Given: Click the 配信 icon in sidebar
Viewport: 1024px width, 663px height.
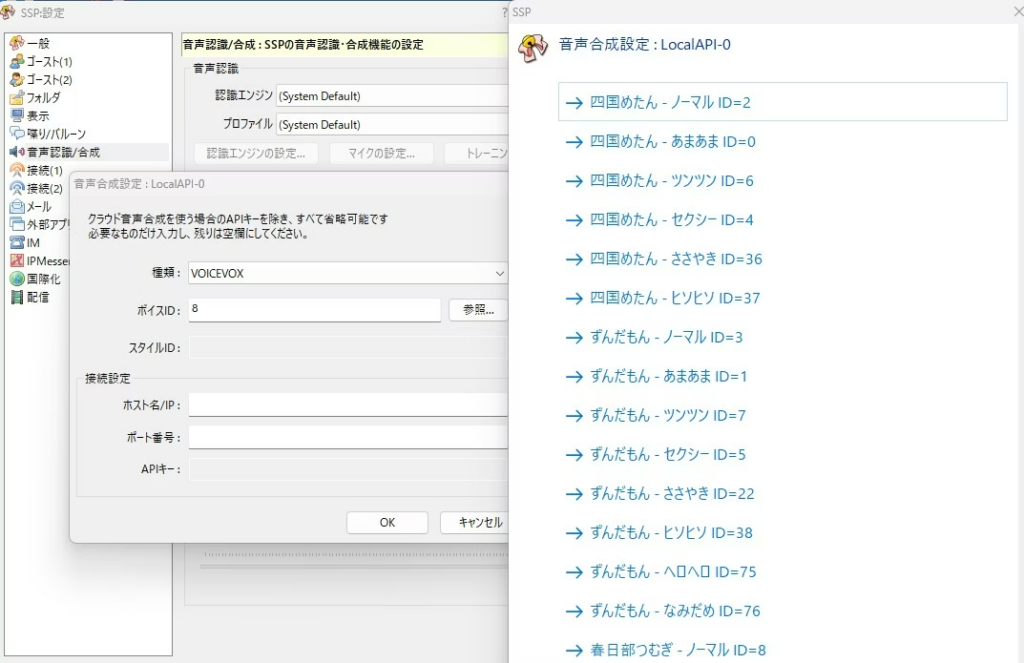Looking at the screenshot, I should (x=16, y=297).
